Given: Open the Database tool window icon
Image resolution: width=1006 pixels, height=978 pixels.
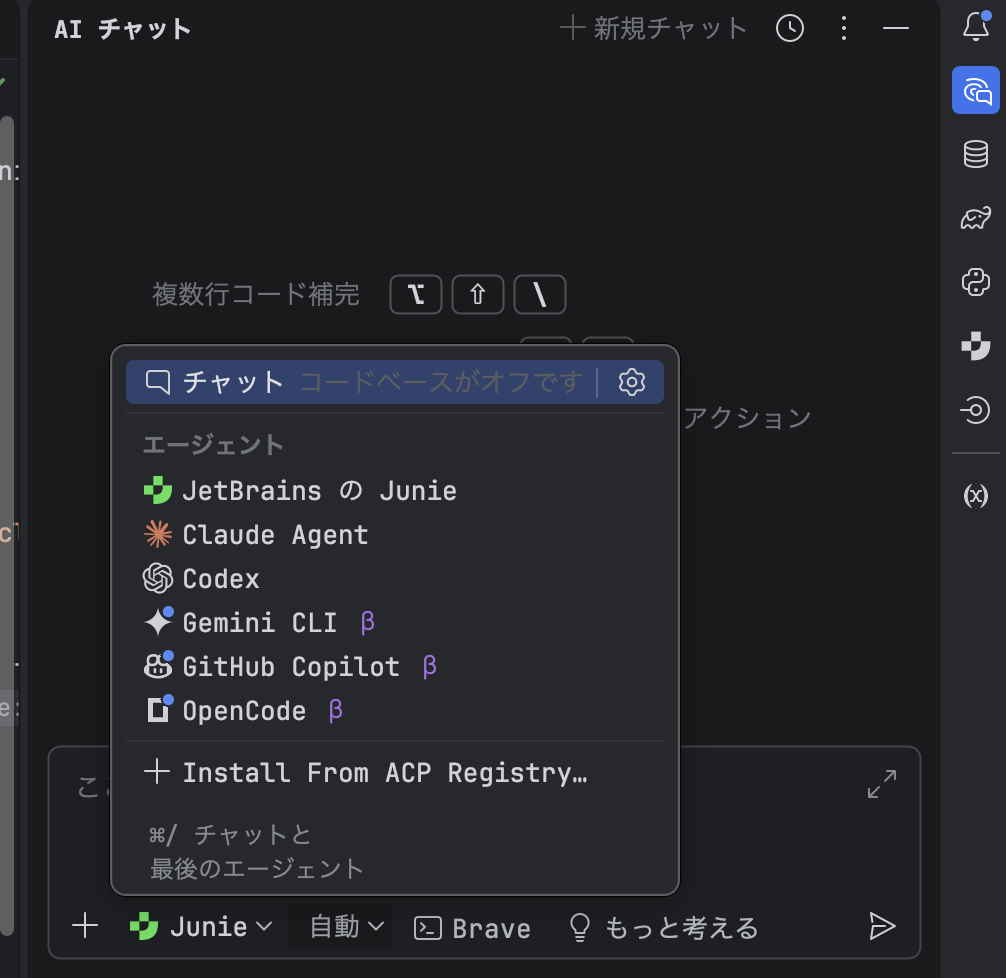Looking at the screenshot, I should point(975,154).
